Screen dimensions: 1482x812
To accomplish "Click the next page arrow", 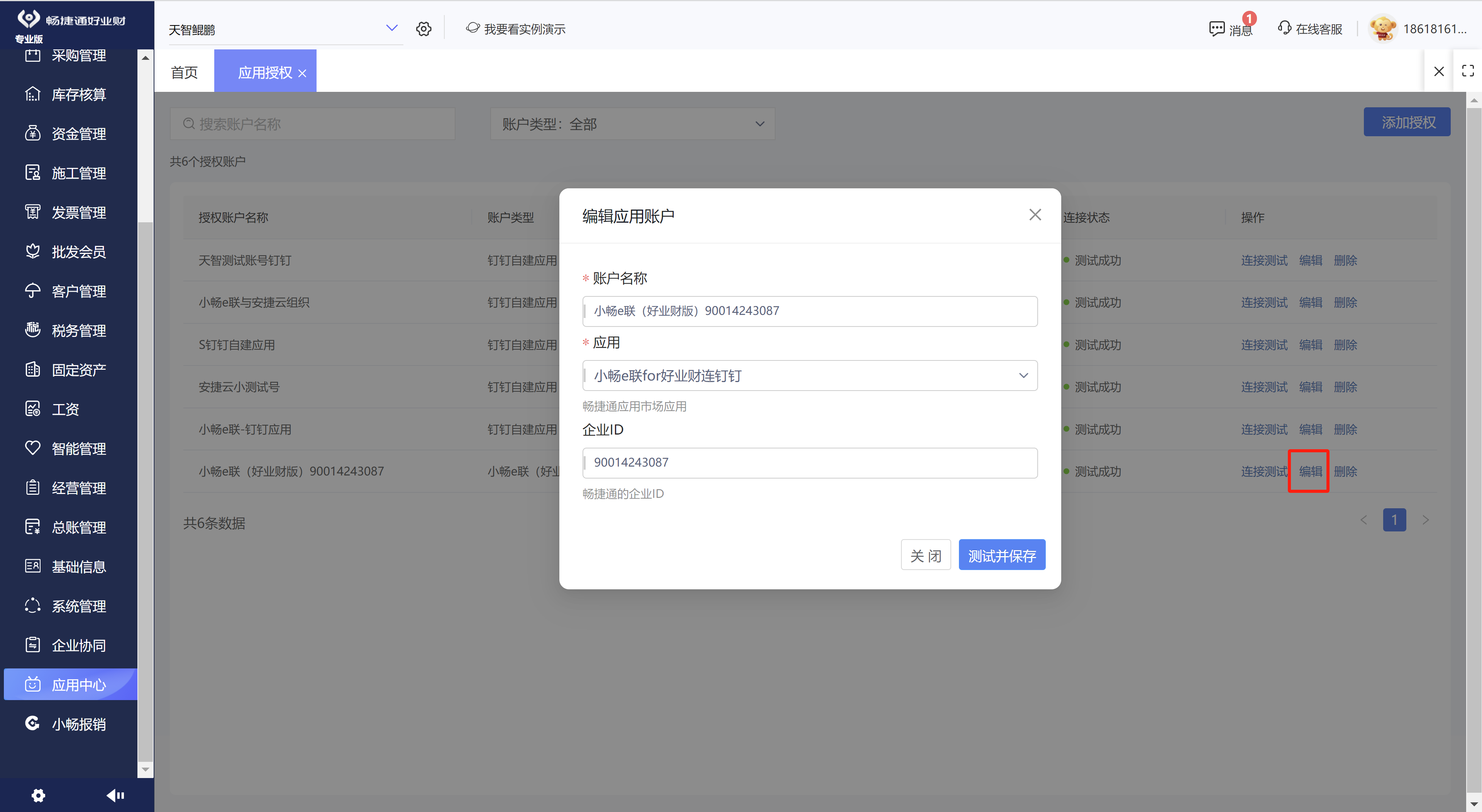I will pyautogui.click(x=1426, y=520).
